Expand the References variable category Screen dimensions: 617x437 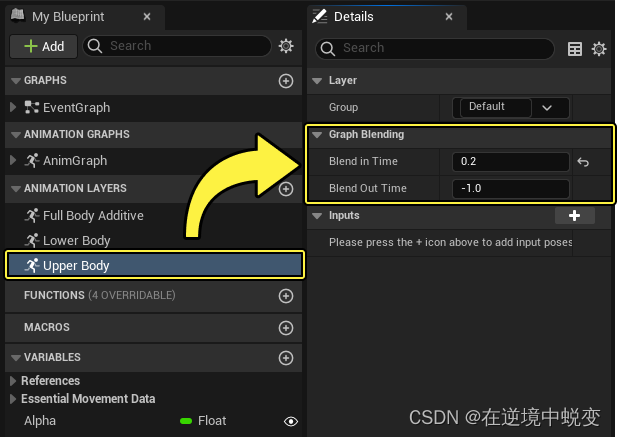[x=12, y=381]
